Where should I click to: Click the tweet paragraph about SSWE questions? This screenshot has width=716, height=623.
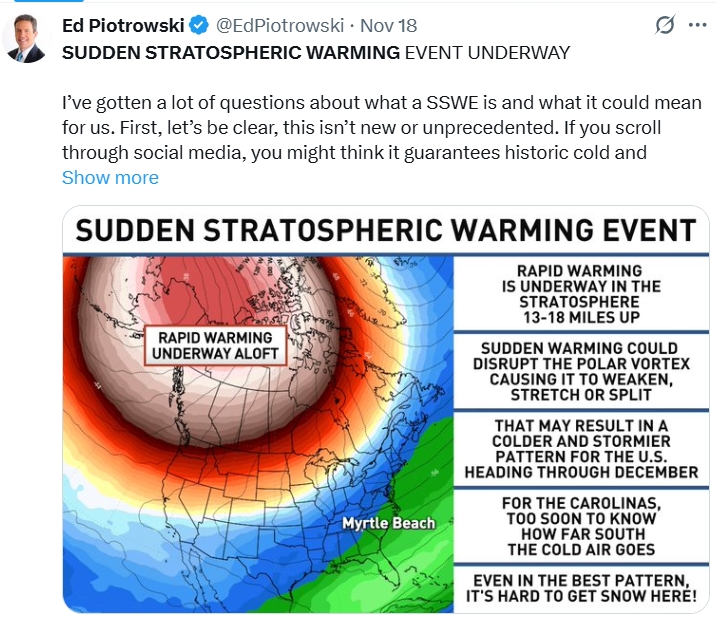coord(380,128)
